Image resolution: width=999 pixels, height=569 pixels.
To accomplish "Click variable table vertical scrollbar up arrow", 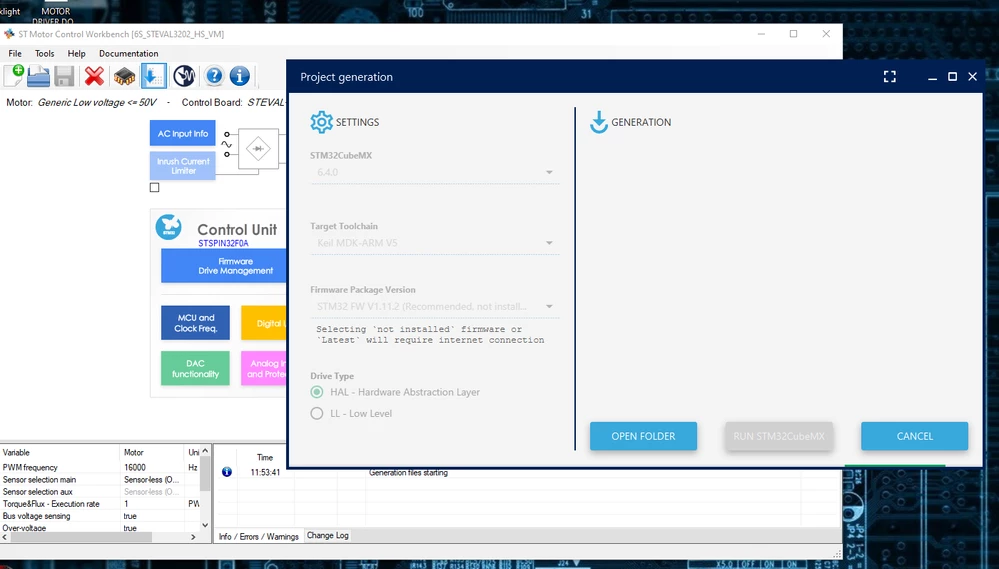I will (205, 451).
